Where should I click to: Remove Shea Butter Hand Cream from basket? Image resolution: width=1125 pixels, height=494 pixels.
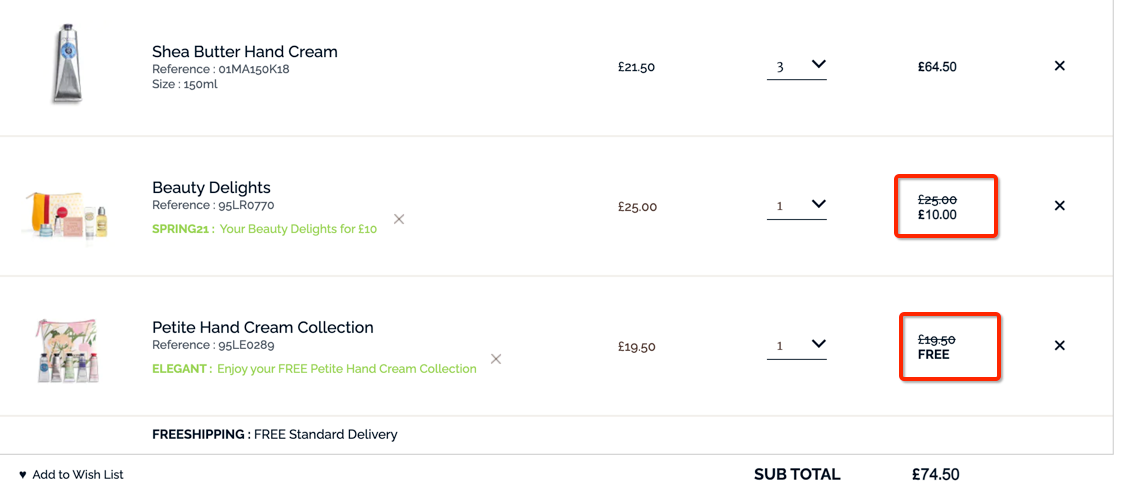coord(1059,66)
